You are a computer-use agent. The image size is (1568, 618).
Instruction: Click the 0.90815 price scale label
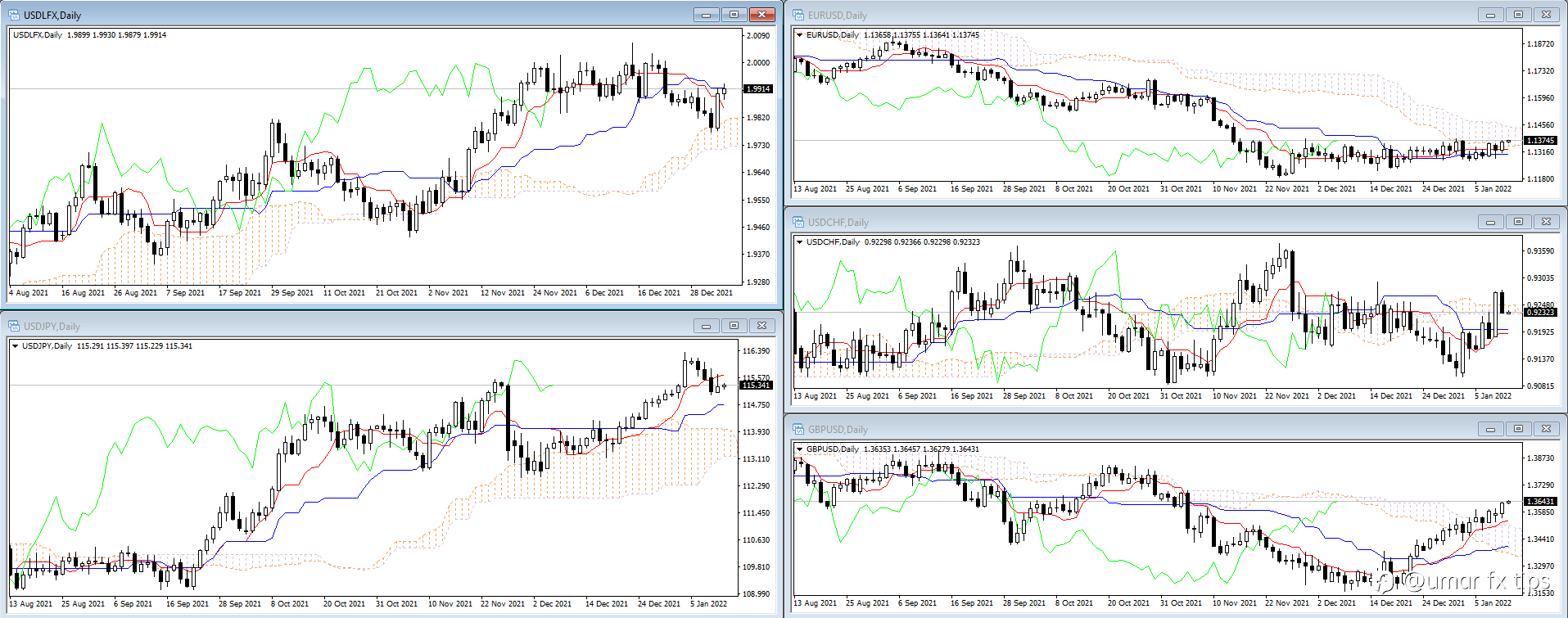[x=1541, y=386]
